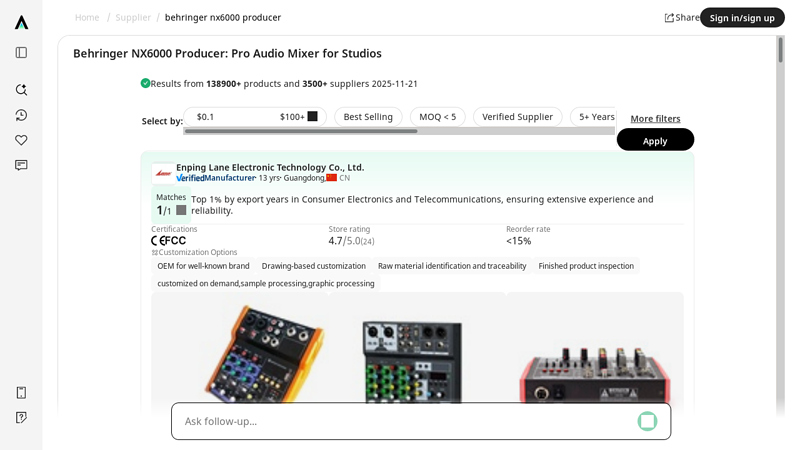The height and width of the screenshot is (450, 800).
Task: Toggle 5+ Years filter chip
Action: 595,117
